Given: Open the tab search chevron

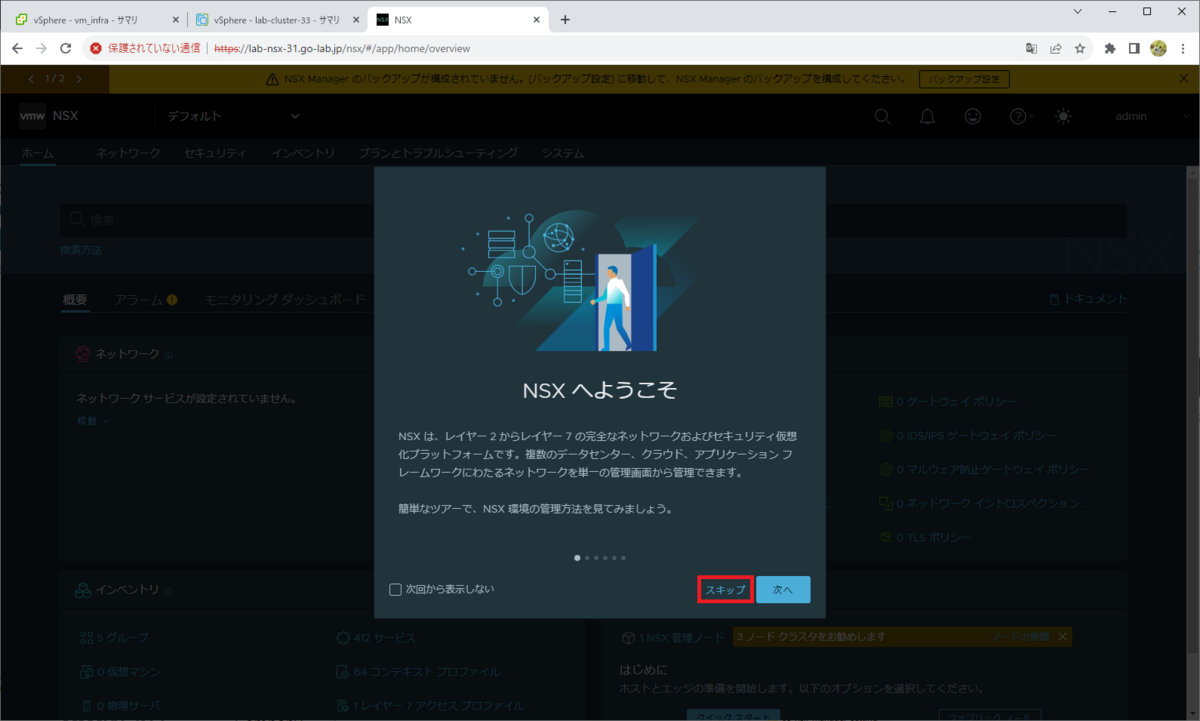Looking at the screenshot, I should pos(1078,11).
